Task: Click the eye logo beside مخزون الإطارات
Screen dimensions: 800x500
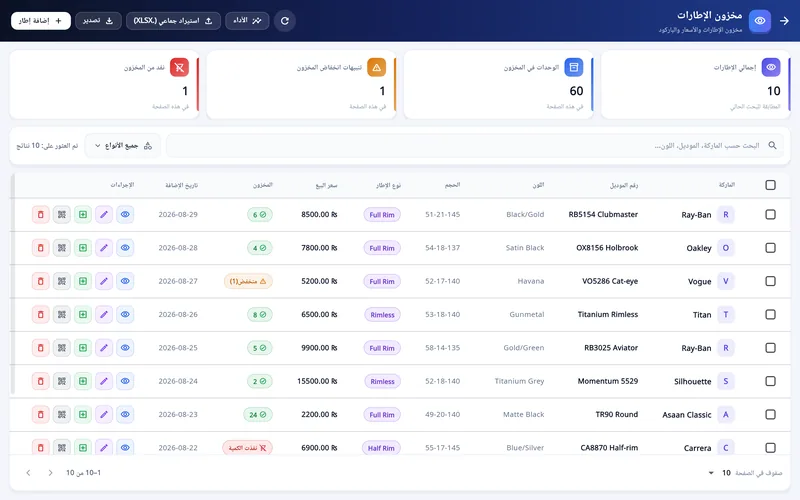Action: click(760, 21)
